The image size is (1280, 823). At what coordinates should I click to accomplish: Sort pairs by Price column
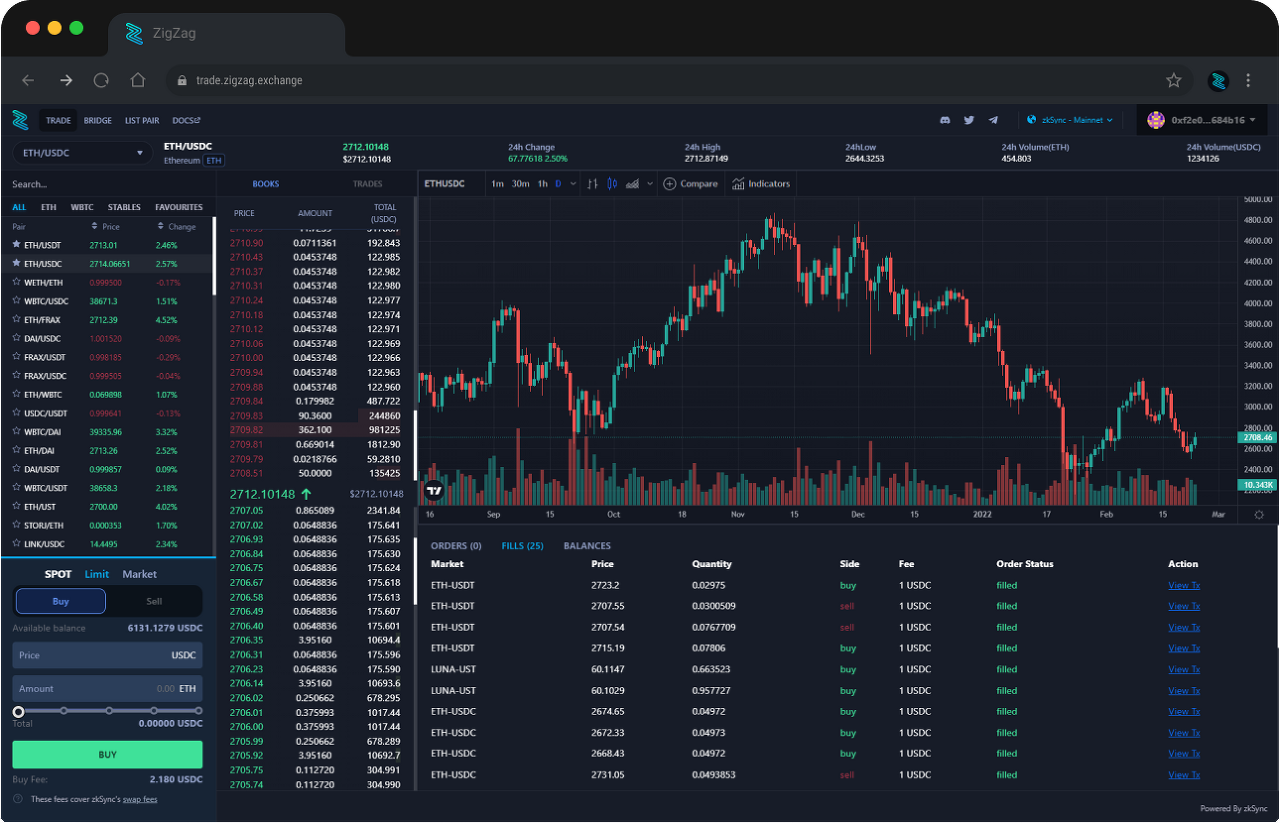pos(105,226)
